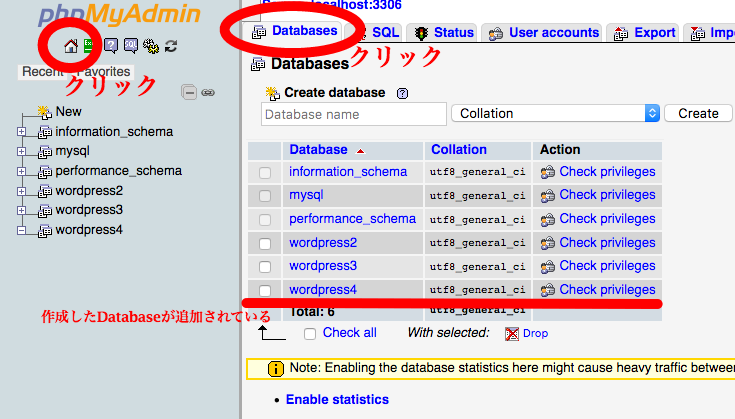
Task: Click information_schema database icon in tree
Action: [45, 132]
